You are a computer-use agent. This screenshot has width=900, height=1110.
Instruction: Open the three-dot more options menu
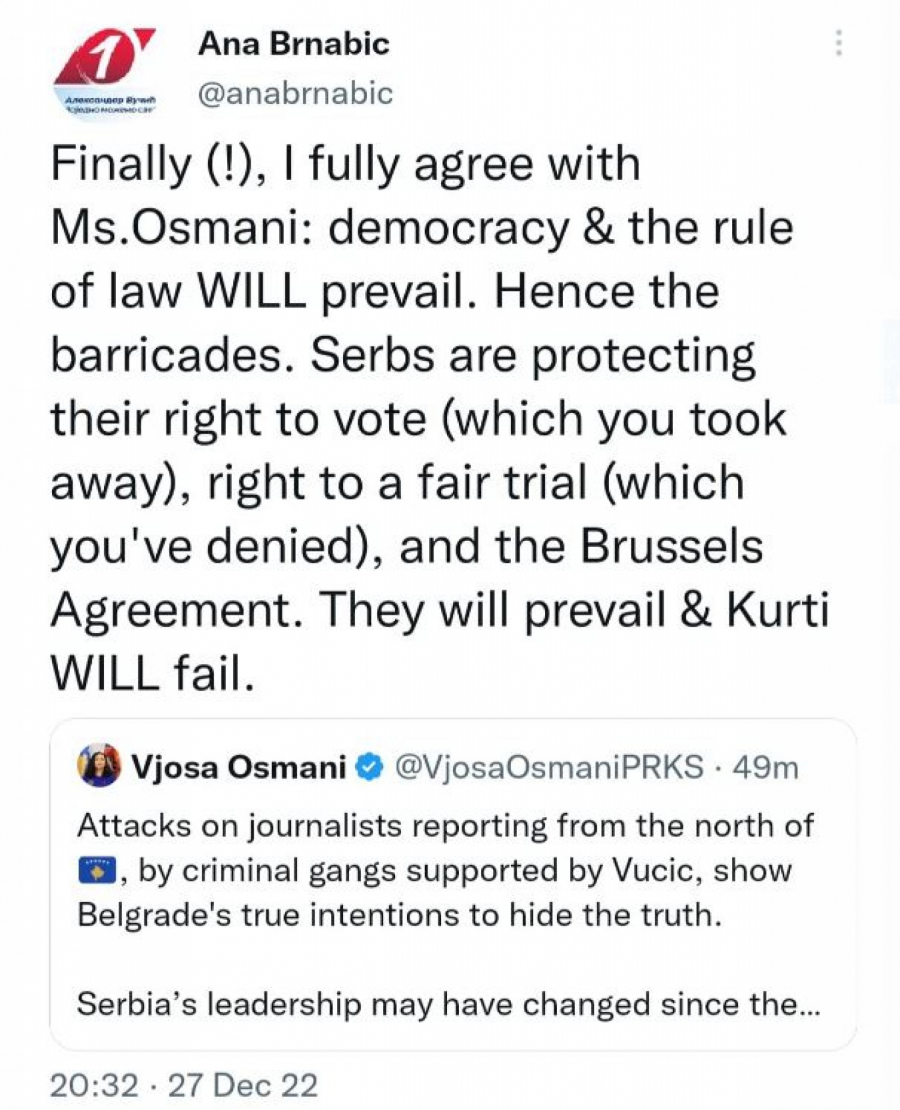(x=839, y=43)
